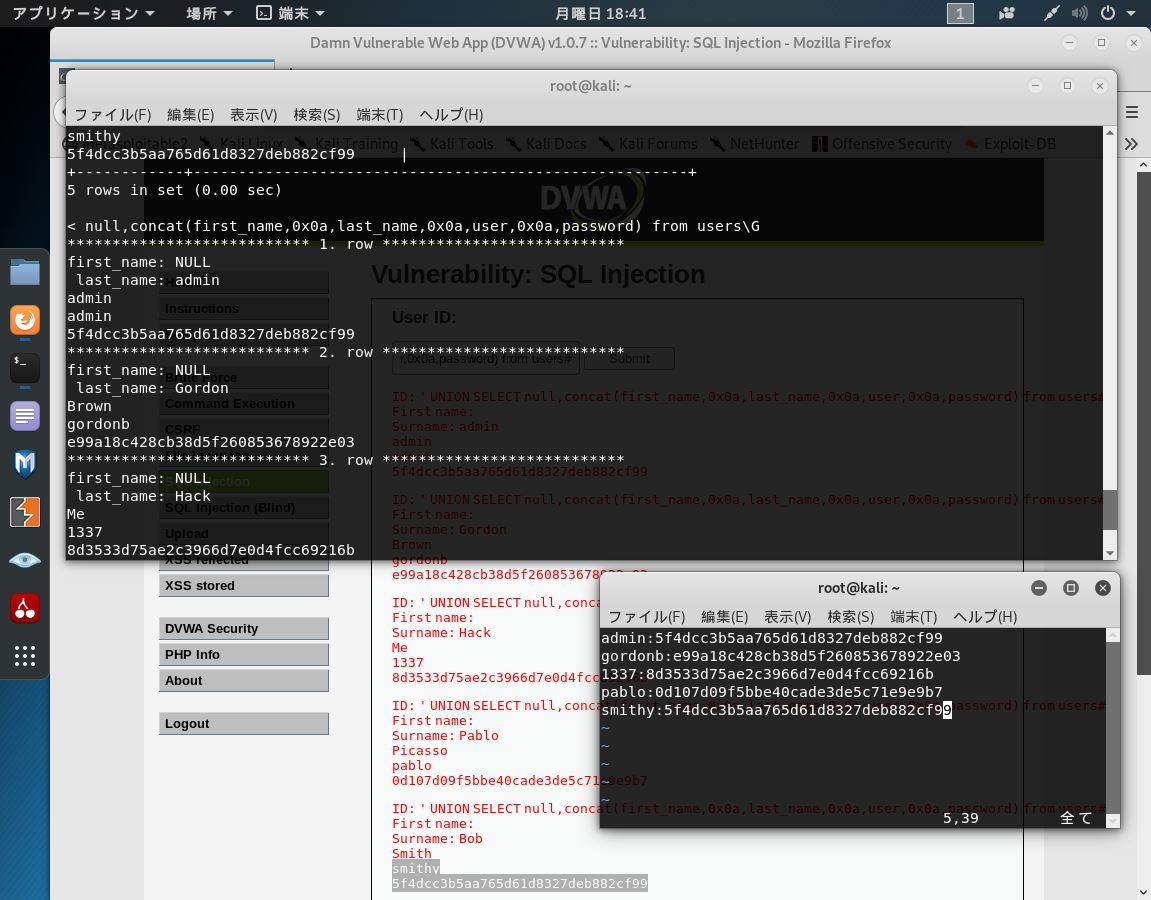Open ヘルプ(H) menu in large terminal
Image resolution: width=1151 pixels, height=900 pixels.
coord(451,115)
